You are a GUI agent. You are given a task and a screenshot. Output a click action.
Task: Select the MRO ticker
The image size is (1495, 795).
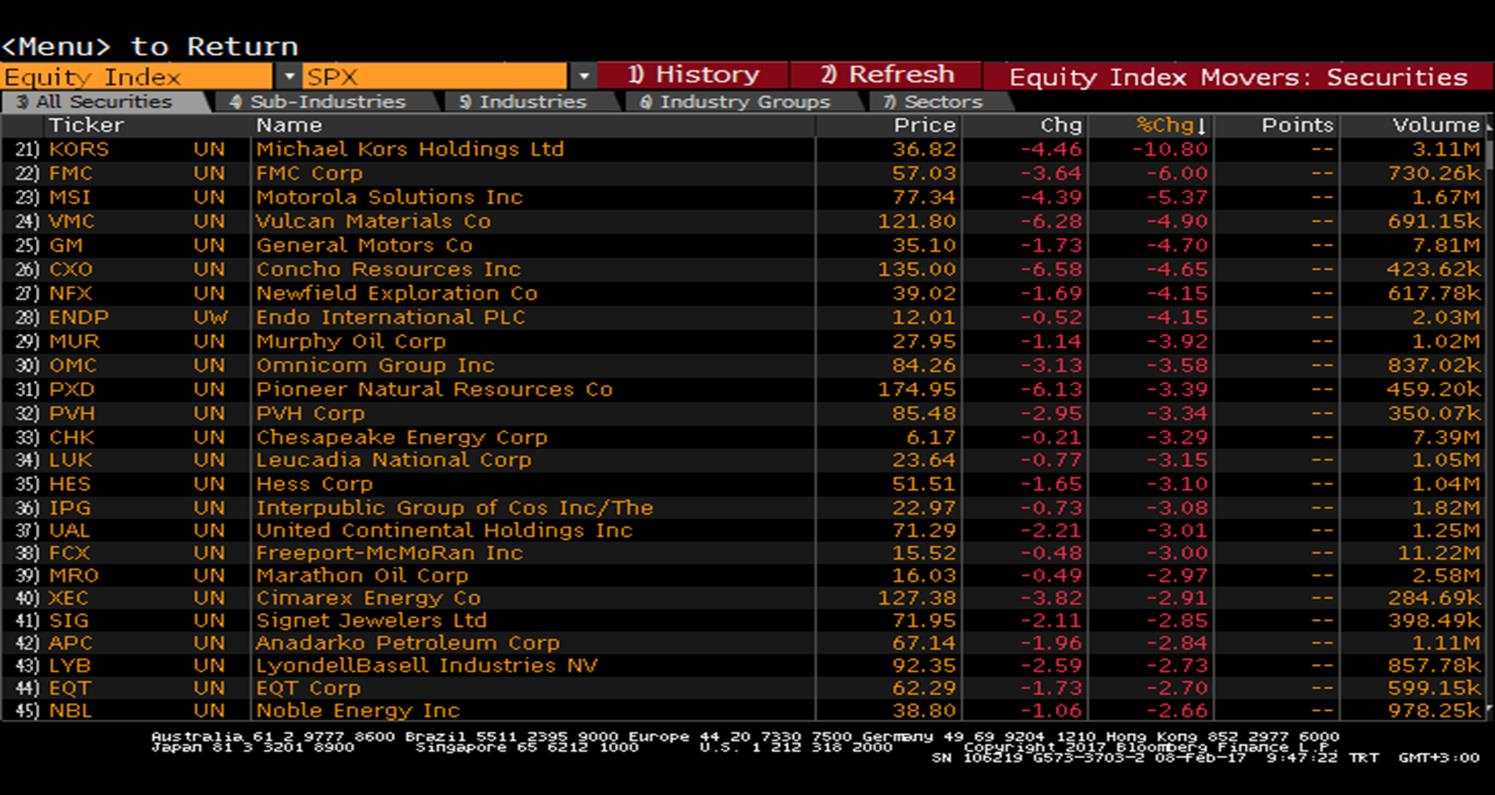[72, 577]
